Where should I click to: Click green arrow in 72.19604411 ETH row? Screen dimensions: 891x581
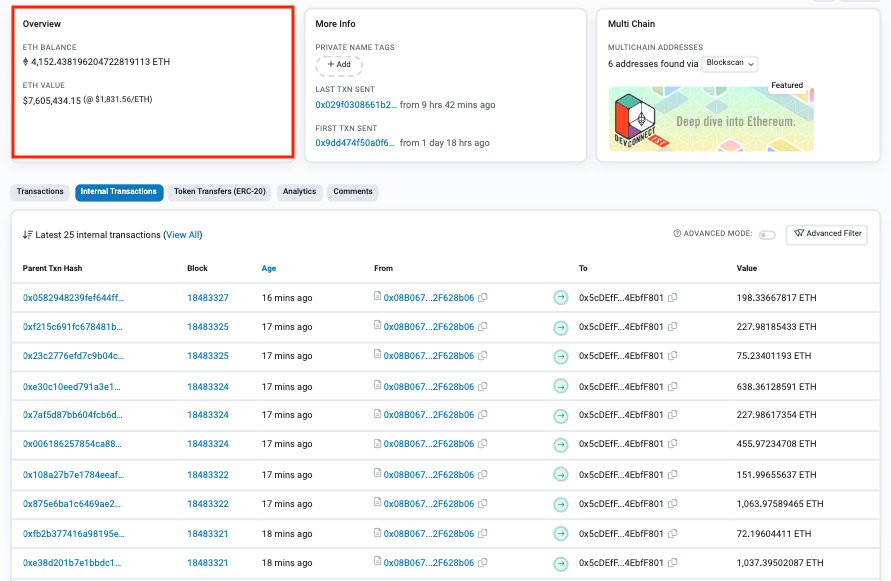561,534
